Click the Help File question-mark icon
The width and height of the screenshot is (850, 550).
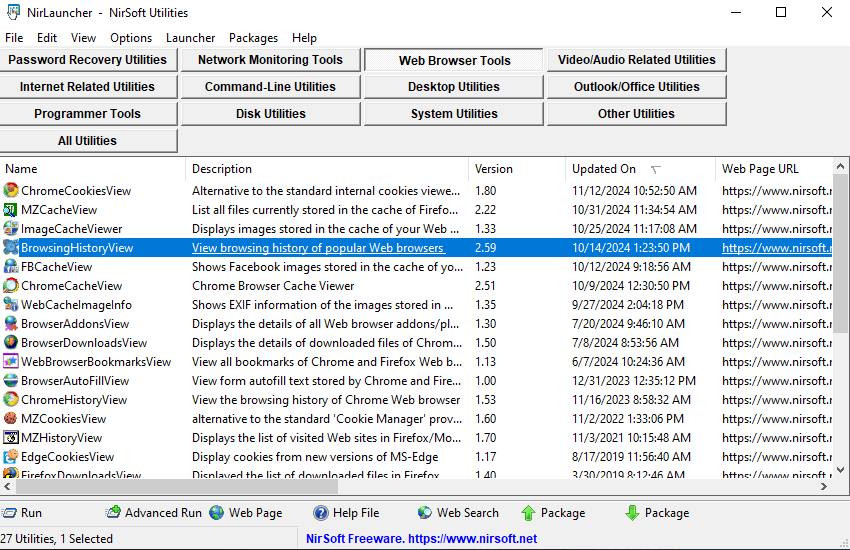click(x=321, y=513)
